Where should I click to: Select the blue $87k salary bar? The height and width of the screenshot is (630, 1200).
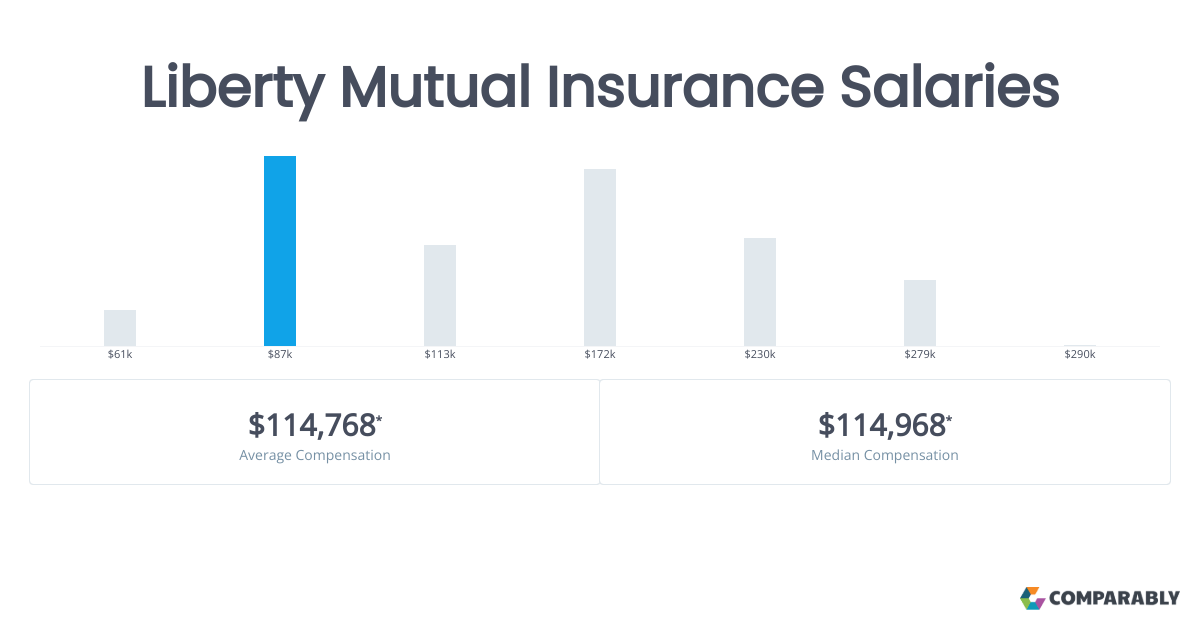pyautogui.click(x=280, y=251)
